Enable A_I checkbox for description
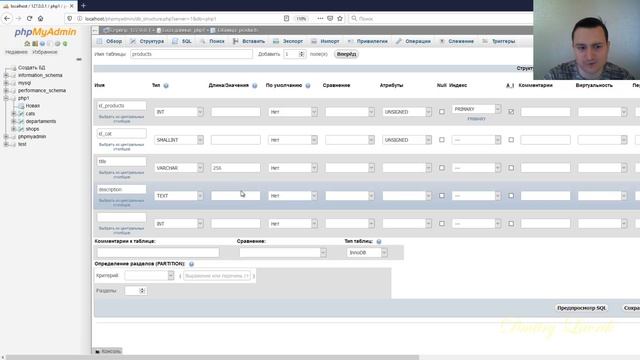The height and width of the screenshot is (360, 640). tap(511, 196)
